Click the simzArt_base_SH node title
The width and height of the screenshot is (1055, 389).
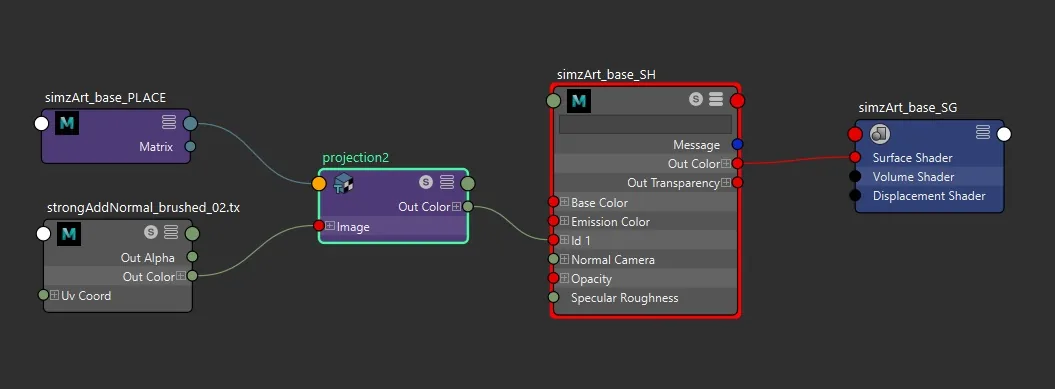(606, 75)
